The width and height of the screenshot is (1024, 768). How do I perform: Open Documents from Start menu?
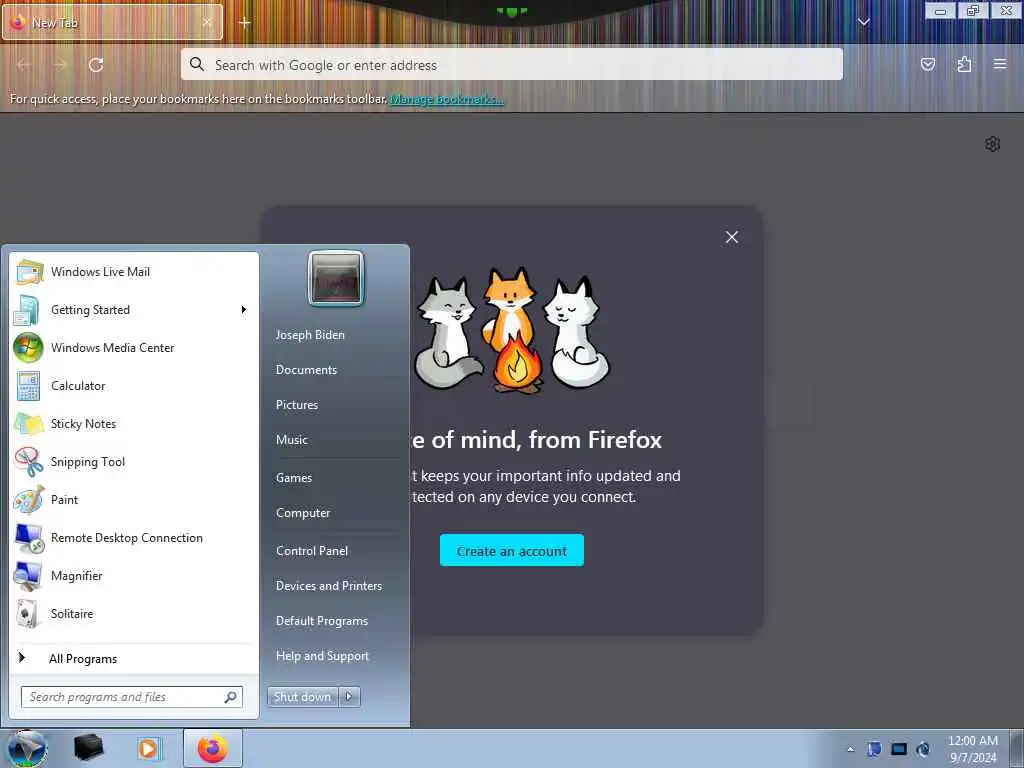(x=306, y=370)
